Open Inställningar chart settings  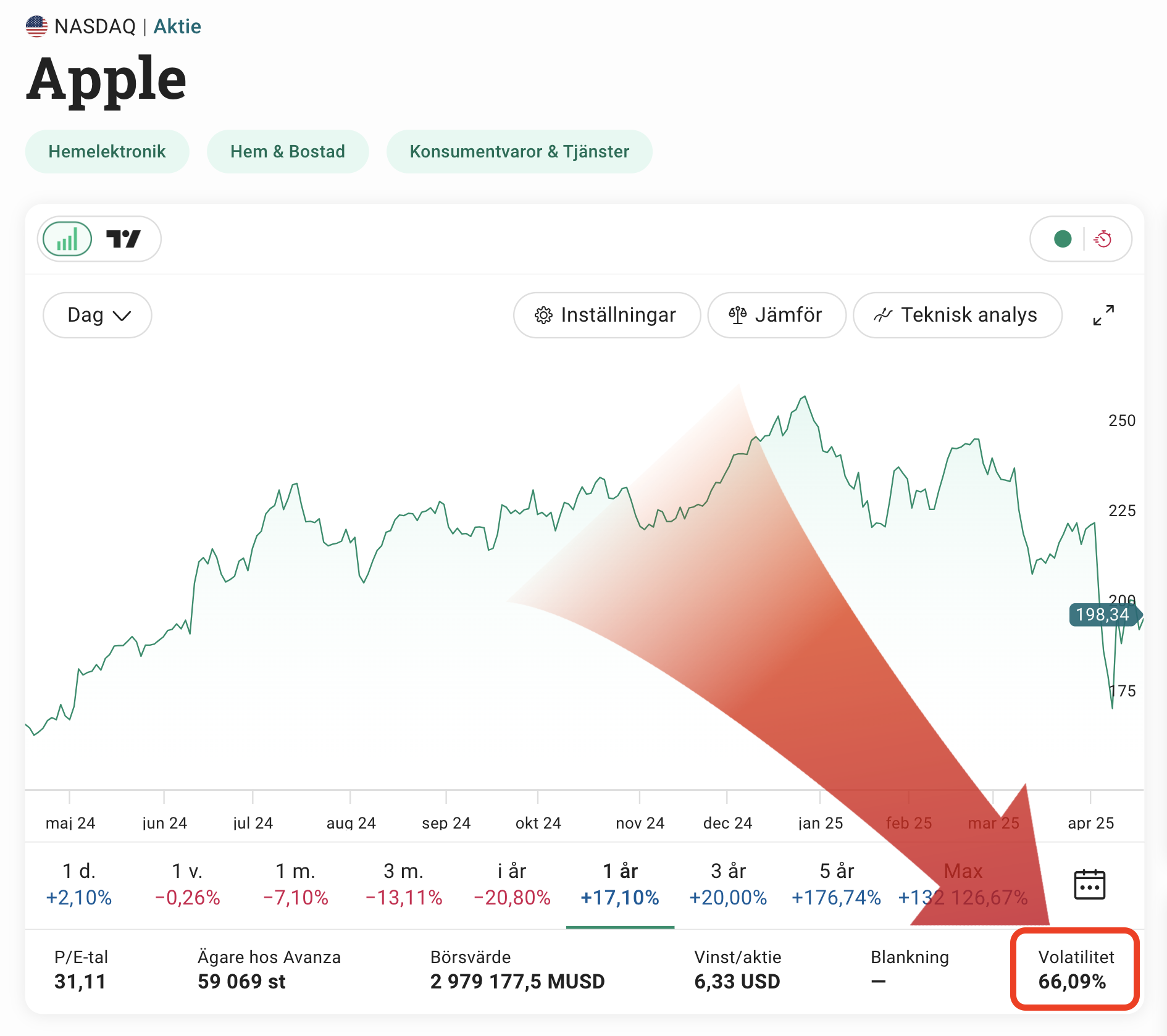tap(606, 315)
